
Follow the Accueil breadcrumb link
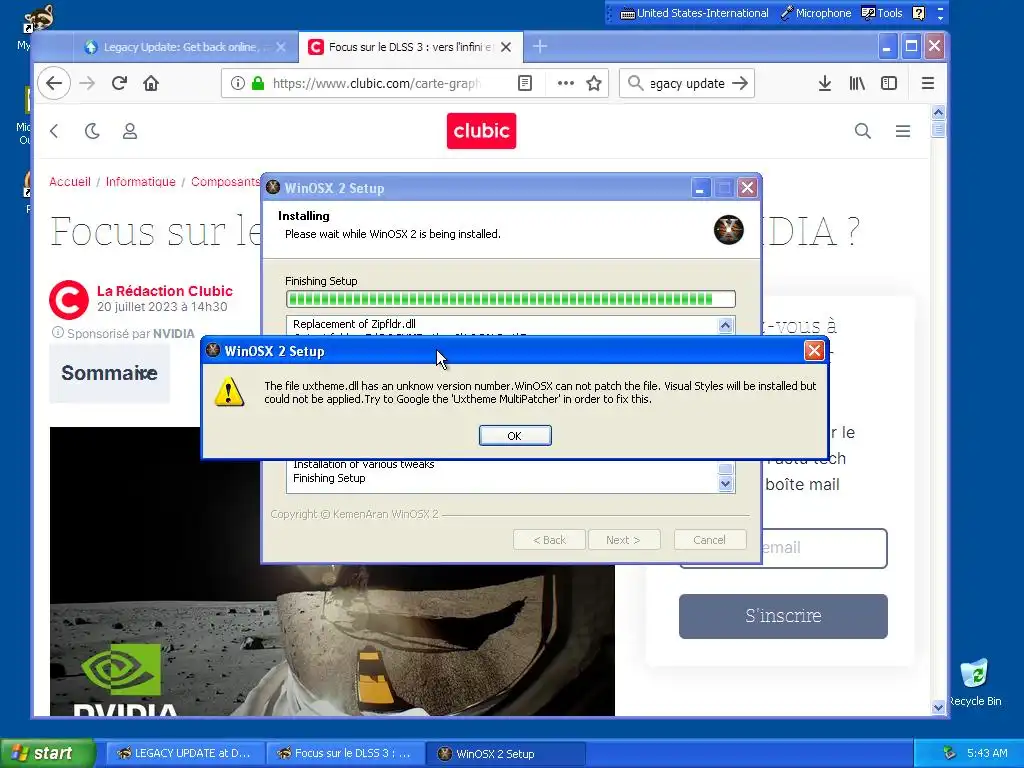click(x=70, y=182)
